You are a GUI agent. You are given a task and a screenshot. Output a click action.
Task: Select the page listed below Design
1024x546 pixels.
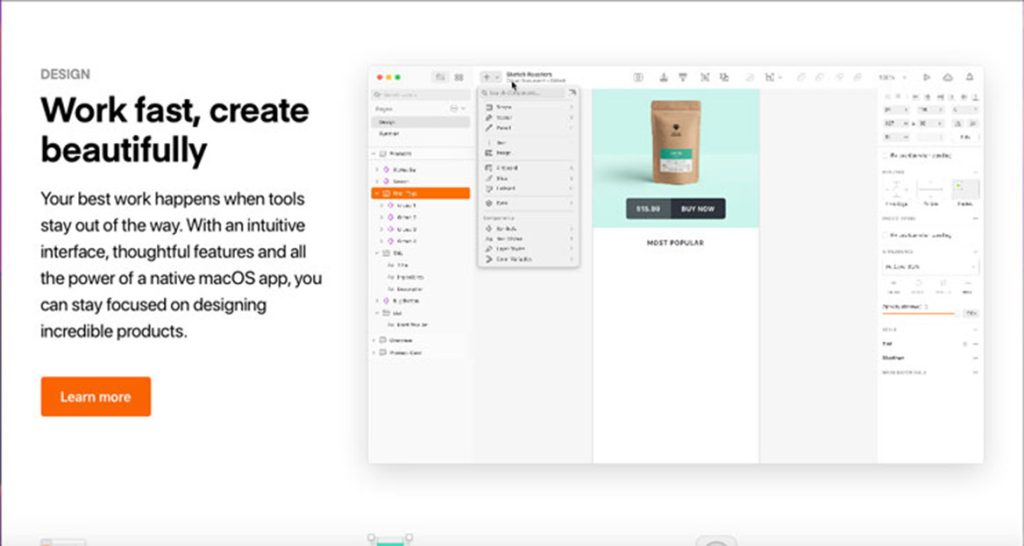[x=421, y=134]
